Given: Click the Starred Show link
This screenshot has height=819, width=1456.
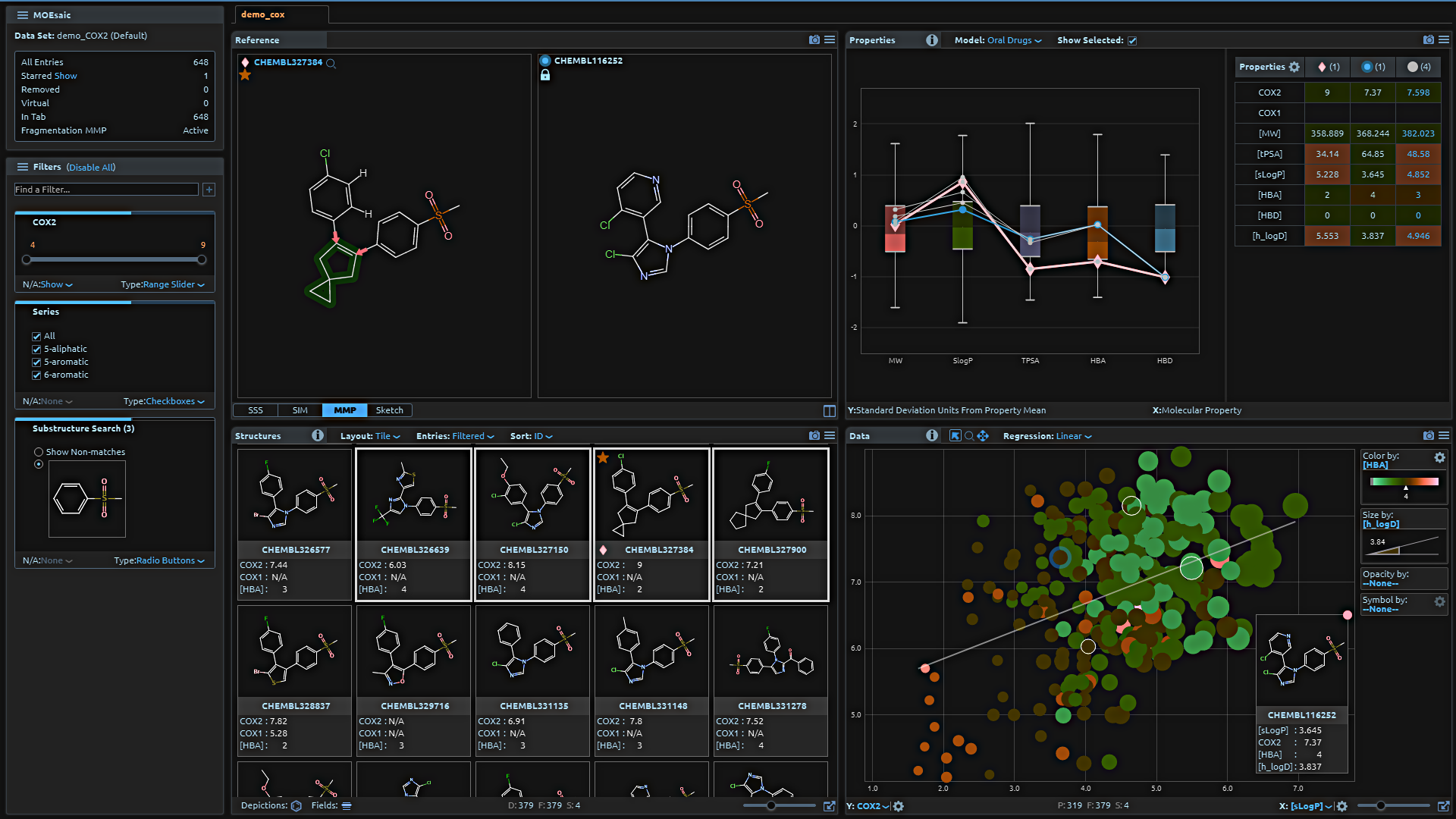Looking at the screenshot, I should [66, 76].
